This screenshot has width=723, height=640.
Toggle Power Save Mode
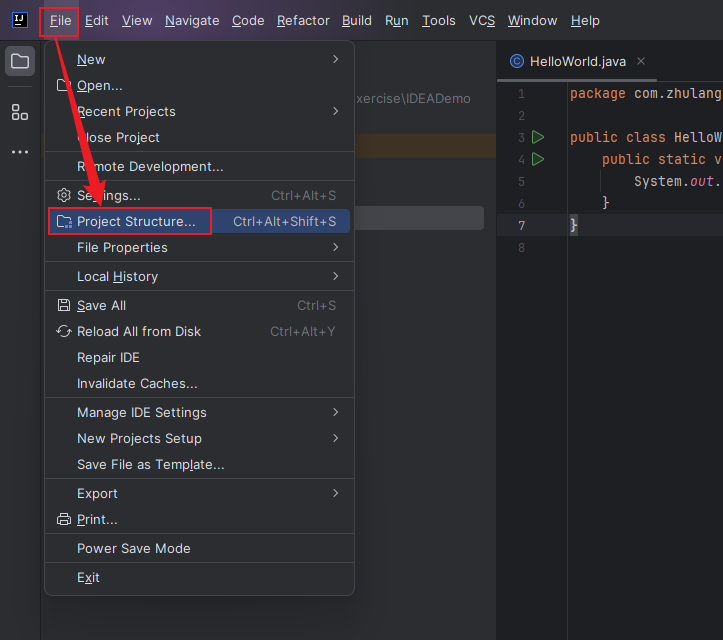point(133,548)
